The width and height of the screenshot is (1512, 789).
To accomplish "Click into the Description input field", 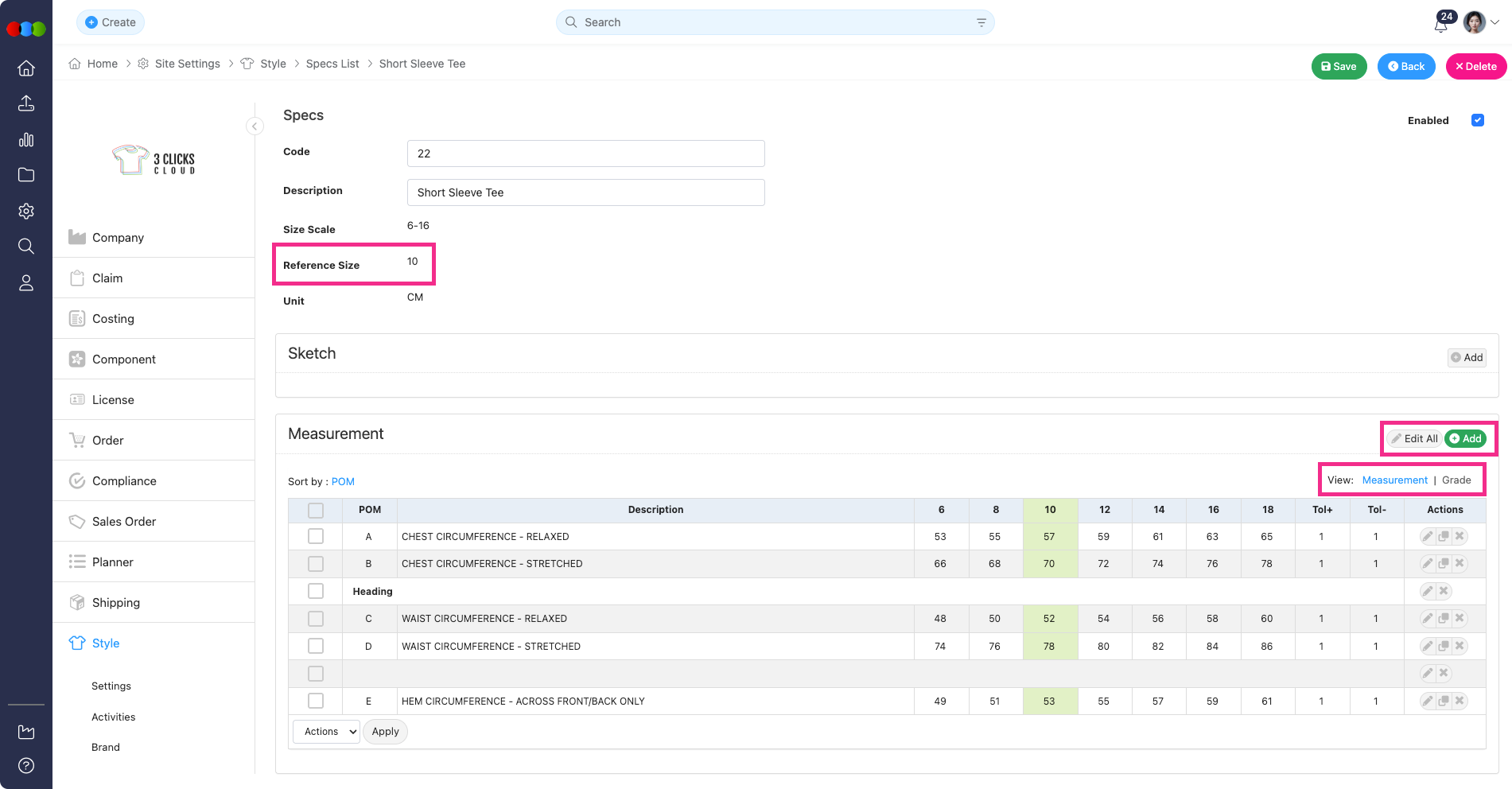I will (x=585, y=192).
